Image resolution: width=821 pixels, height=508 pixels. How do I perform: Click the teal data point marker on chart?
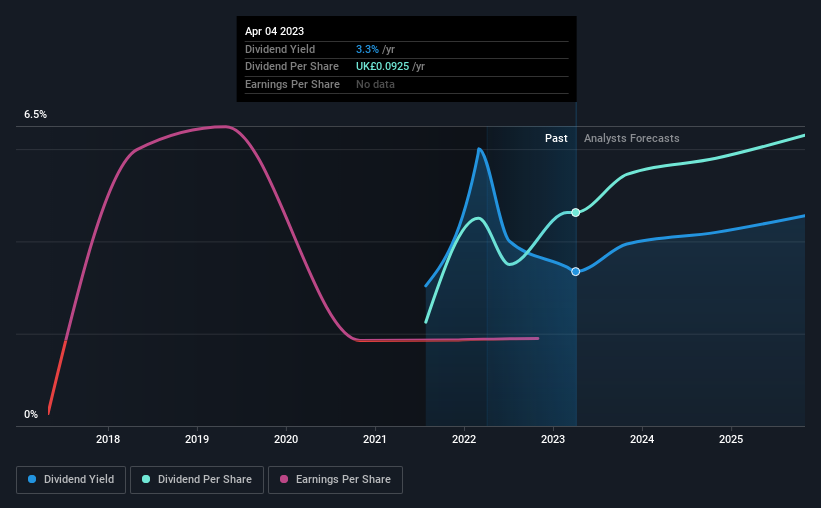click(575, 212)
